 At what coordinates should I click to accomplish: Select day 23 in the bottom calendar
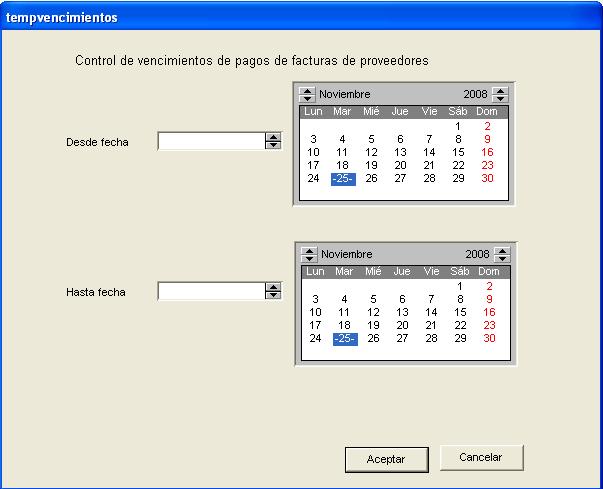pos(489,325)
